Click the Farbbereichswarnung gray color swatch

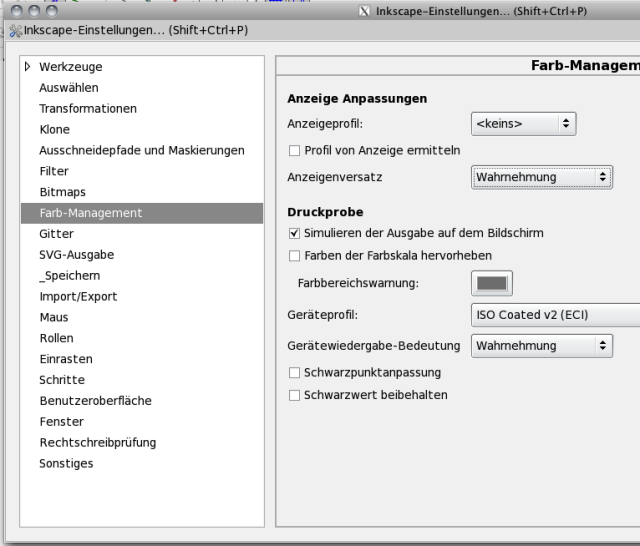tap(492, 283)
